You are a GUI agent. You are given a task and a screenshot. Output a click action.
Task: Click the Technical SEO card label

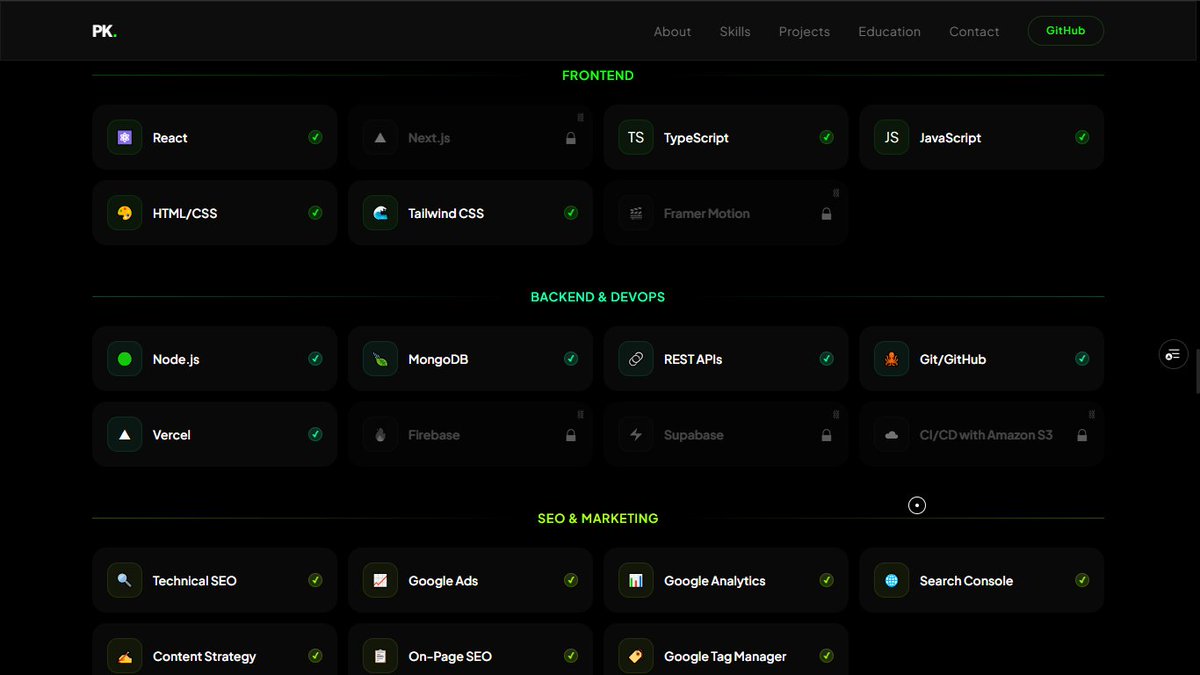coord(195,581)
